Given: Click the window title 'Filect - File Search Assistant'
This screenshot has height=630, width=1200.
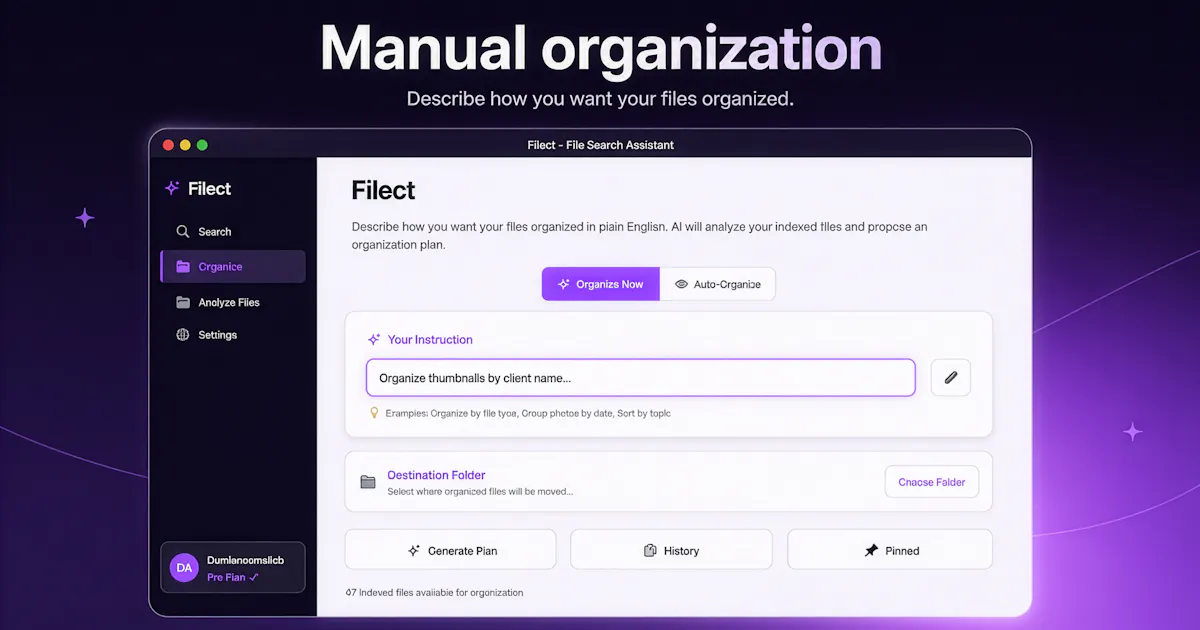Looking at the screenshot, I should (x=600, y=145).
